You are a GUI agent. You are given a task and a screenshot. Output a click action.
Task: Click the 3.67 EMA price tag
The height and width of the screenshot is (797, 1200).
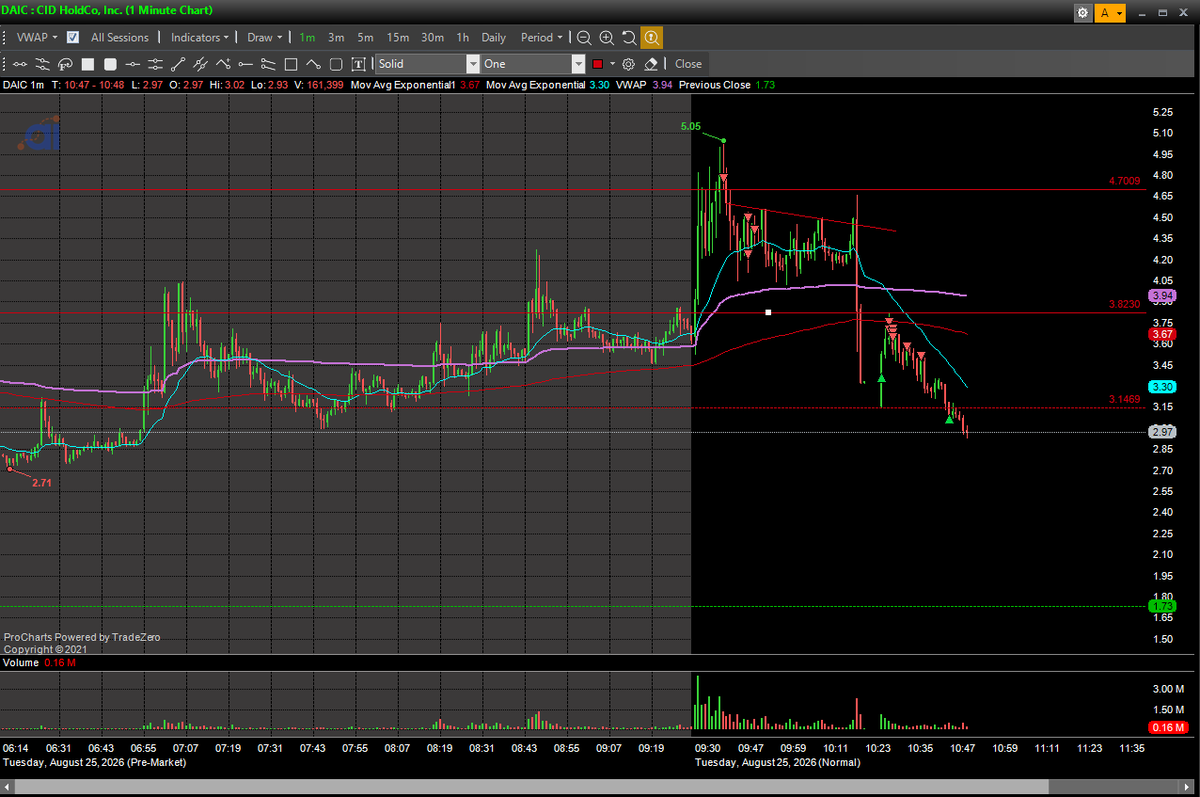click(1163, 334)
